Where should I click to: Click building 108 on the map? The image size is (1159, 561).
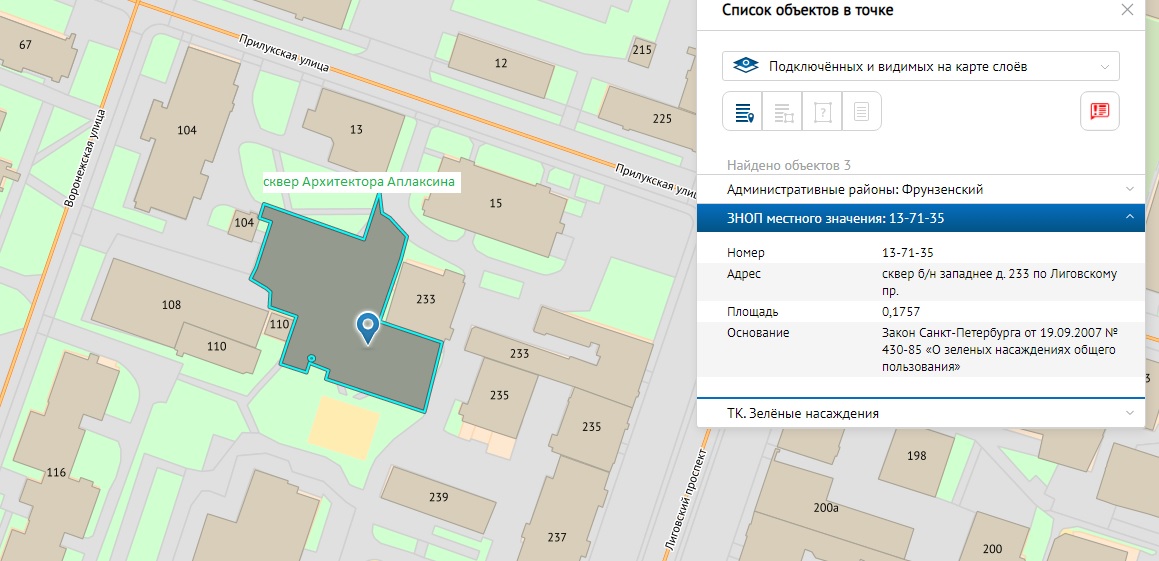click(170, 304)
